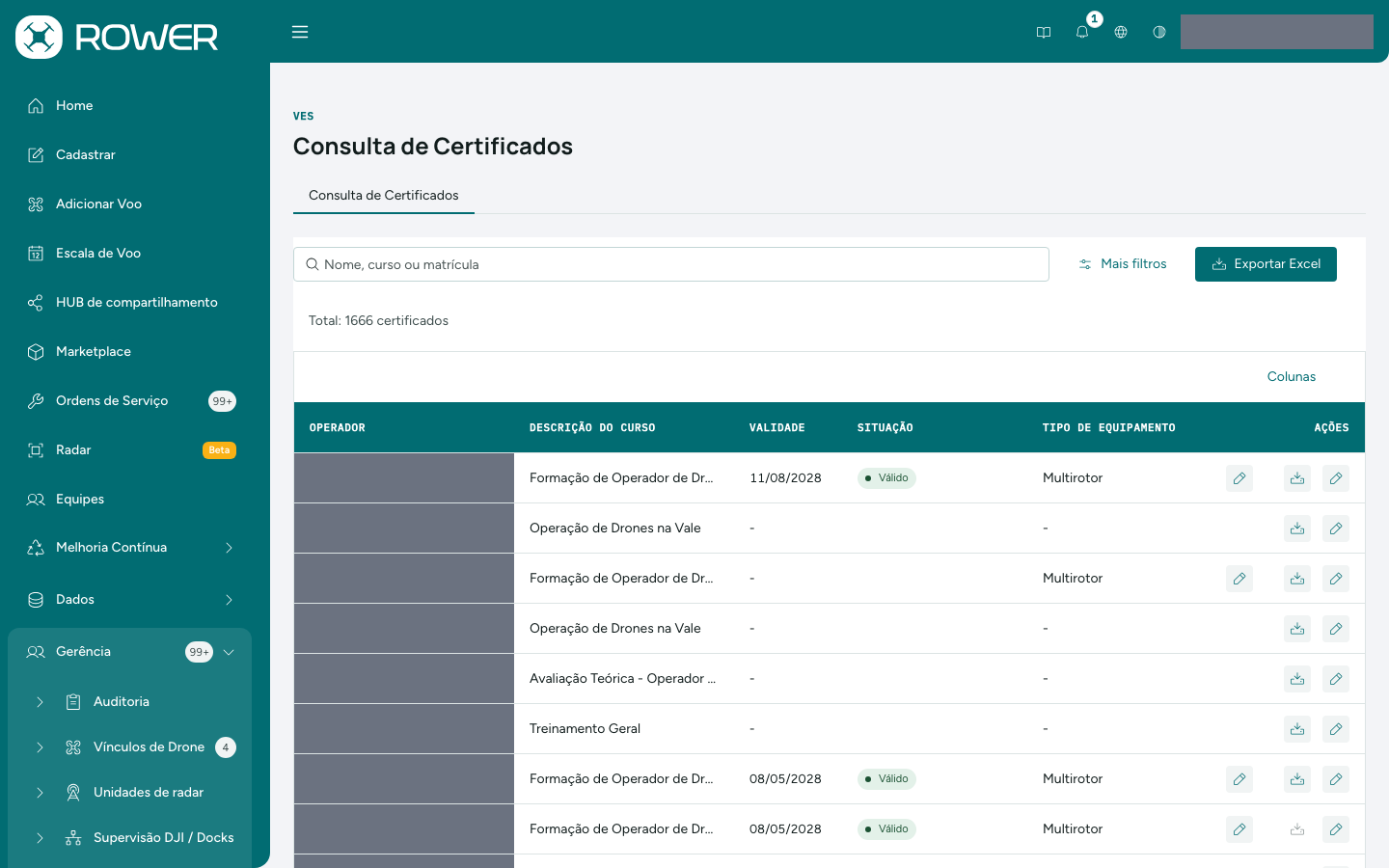Expand Supervisão DJI / Docks arrow
1389x868 pixels.
click(40, 838)
